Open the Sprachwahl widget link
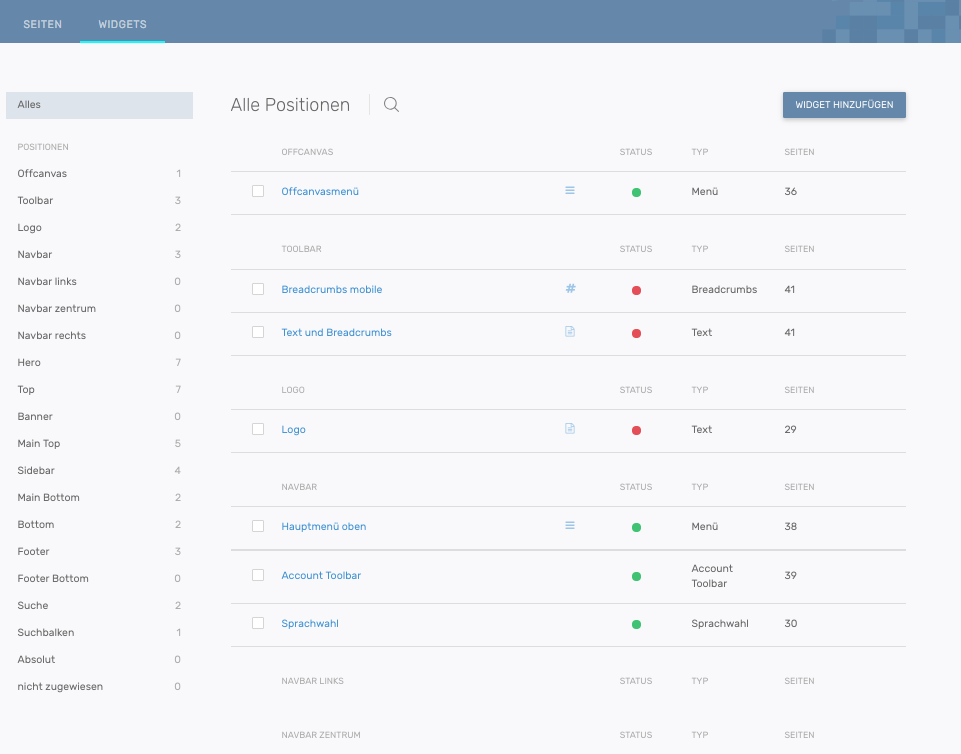This screenshot has height=754, width=961. point(309,623)
